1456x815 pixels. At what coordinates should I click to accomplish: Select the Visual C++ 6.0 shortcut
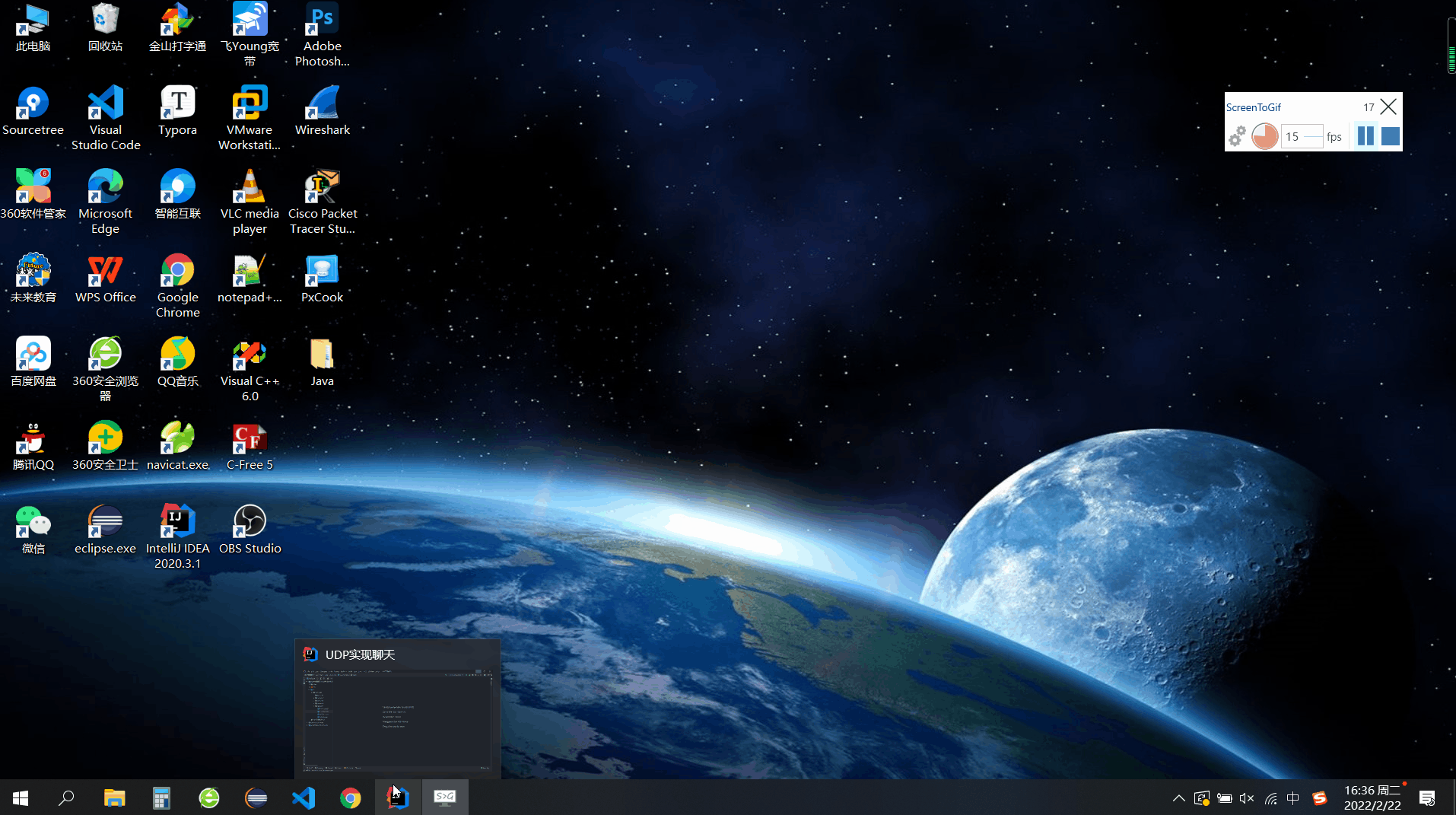[x=250, y=369]
